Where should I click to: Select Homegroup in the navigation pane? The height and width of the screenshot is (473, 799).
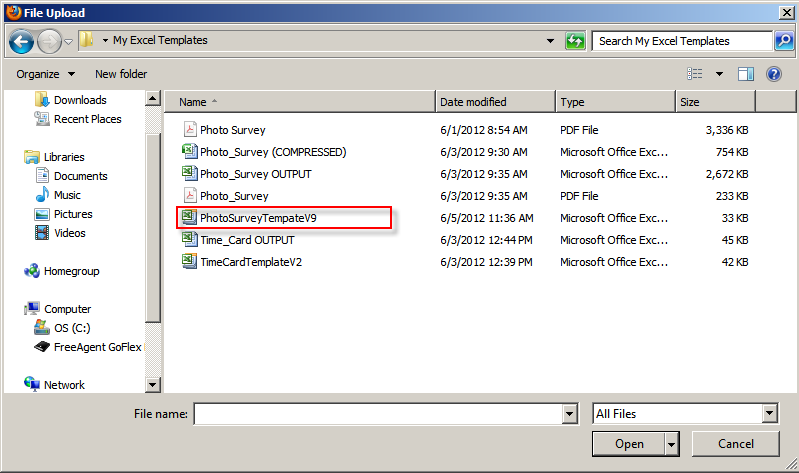pyautogui.click(x=62, y=271)
